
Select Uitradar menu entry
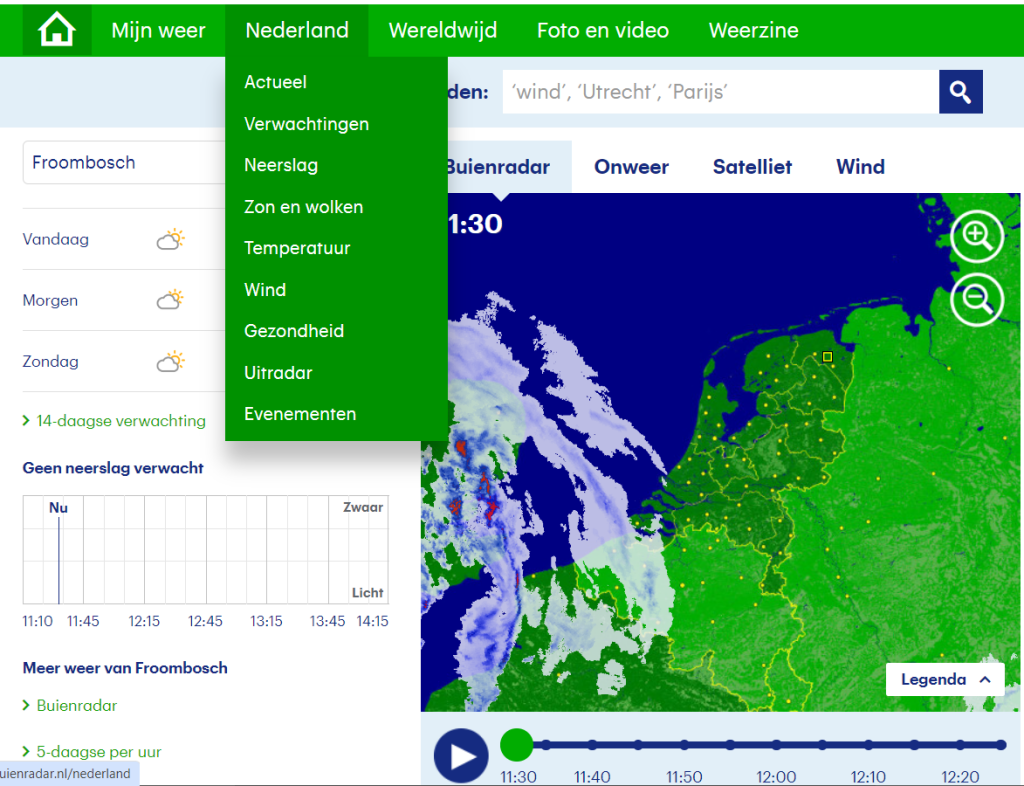278,373
